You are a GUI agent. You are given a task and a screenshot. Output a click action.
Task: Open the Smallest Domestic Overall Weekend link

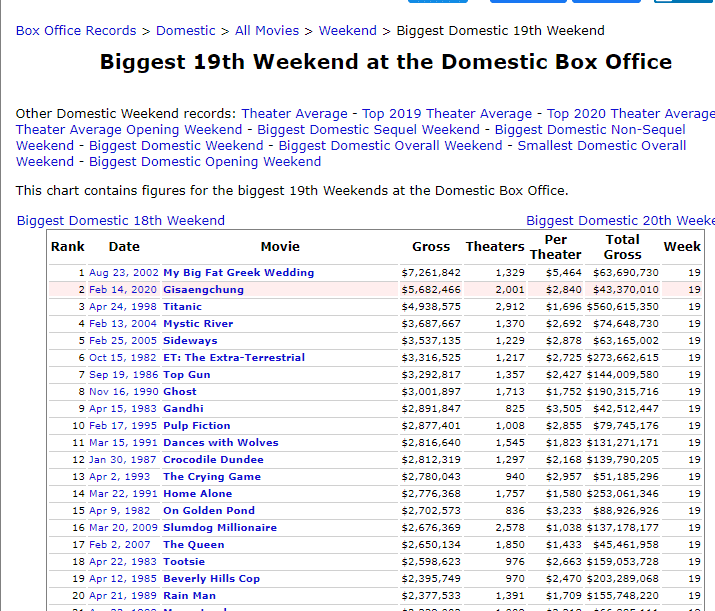(601, 146)
